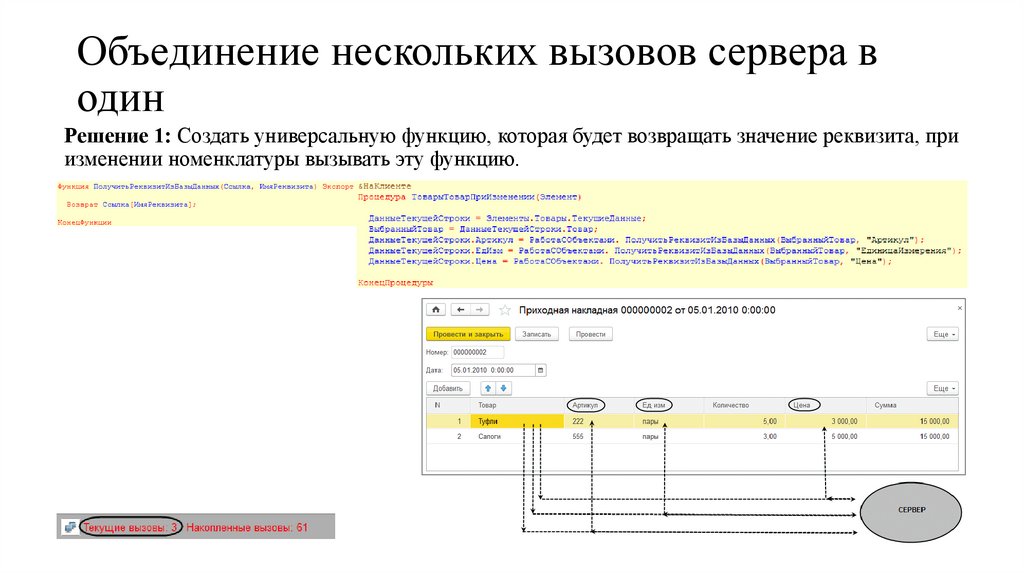The image size is (1024, 574).
Task: Click the КонецПроцедуры line in the code
Action: [396, 283]
